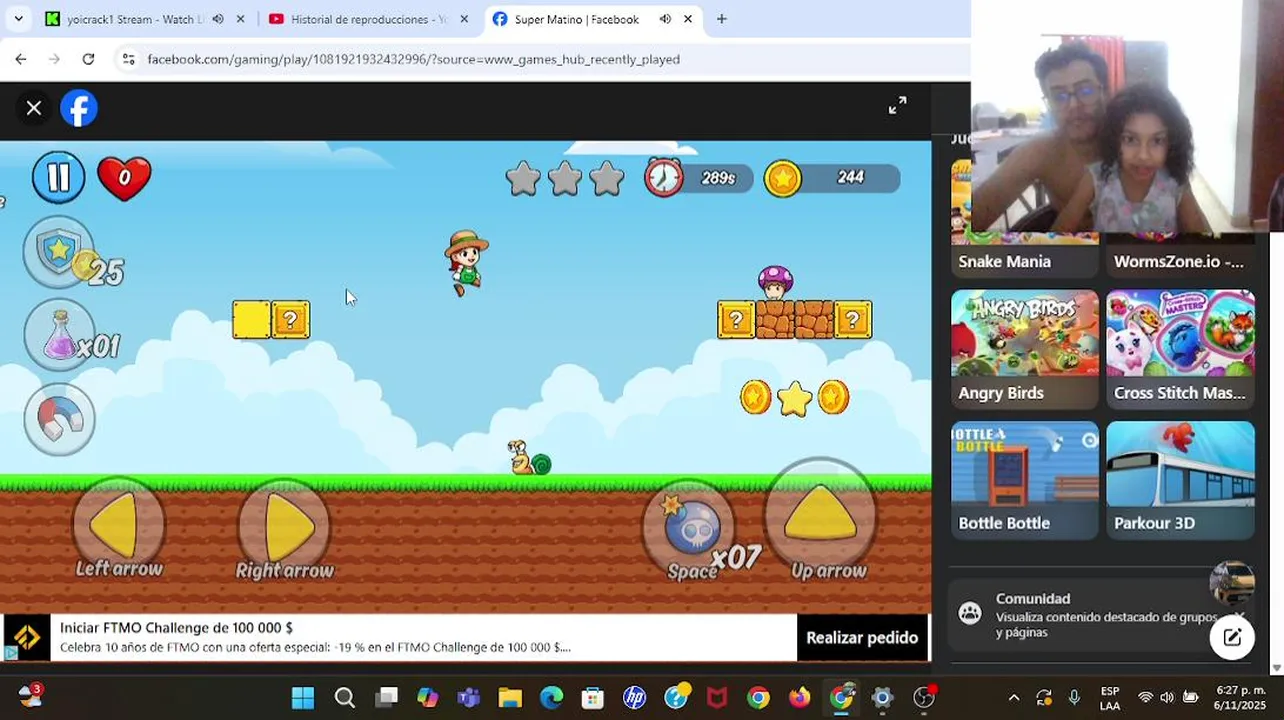Mute the Super Matino tab audio
The height and width of the screenshot is (720, 1284).
point(665,19)
